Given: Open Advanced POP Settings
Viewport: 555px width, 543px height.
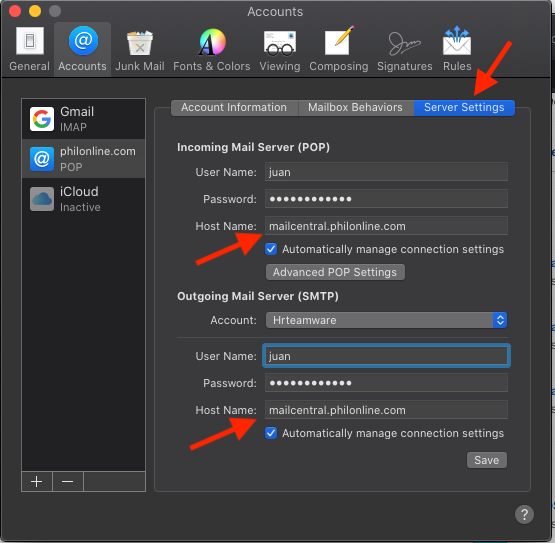Looking at the screenshot, I should [335, 272].
